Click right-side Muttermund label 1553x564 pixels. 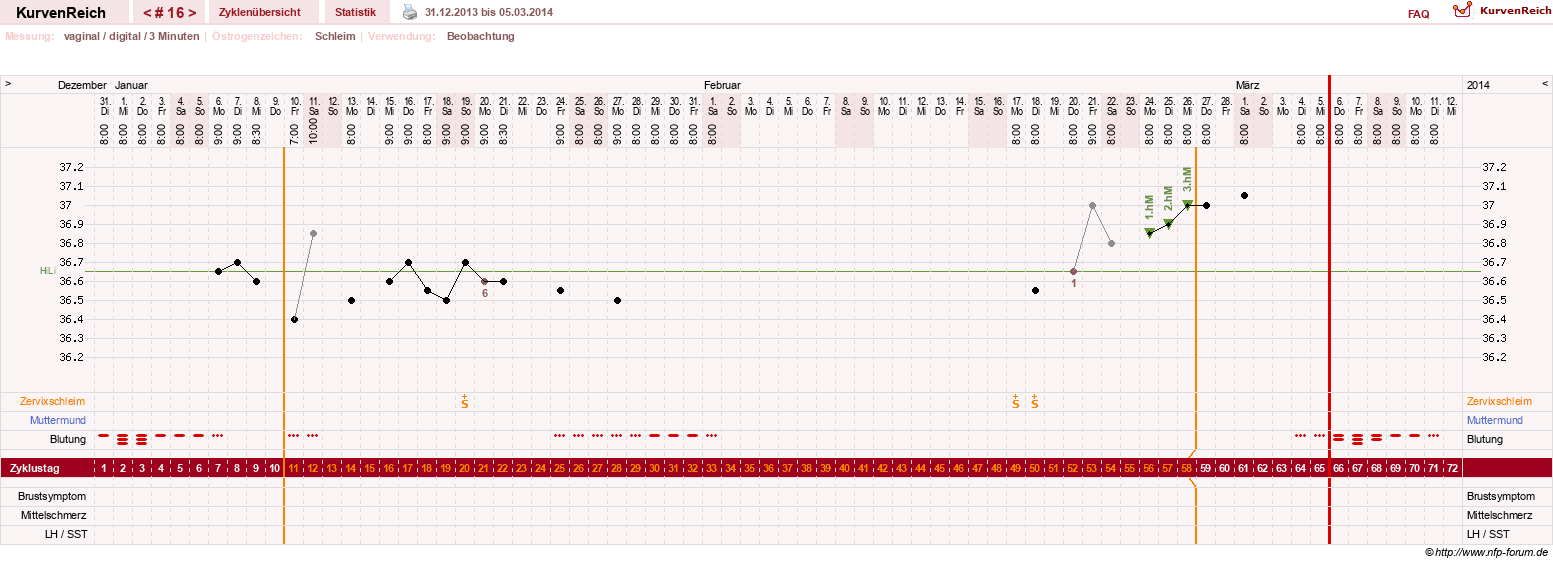[1496, 420]
